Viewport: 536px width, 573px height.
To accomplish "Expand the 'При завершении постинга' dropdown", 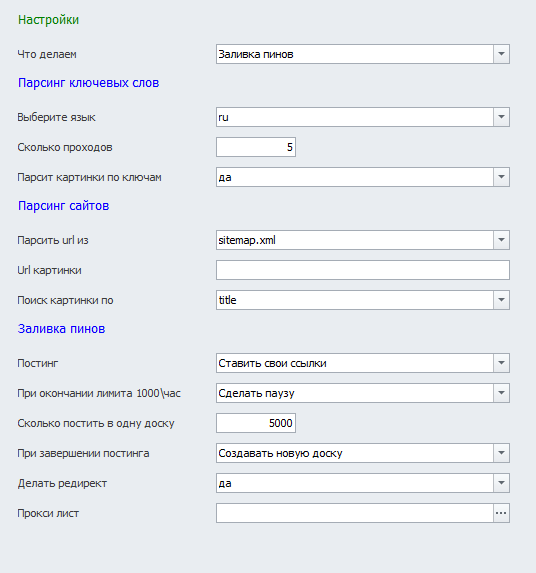I will click(501, 453).
